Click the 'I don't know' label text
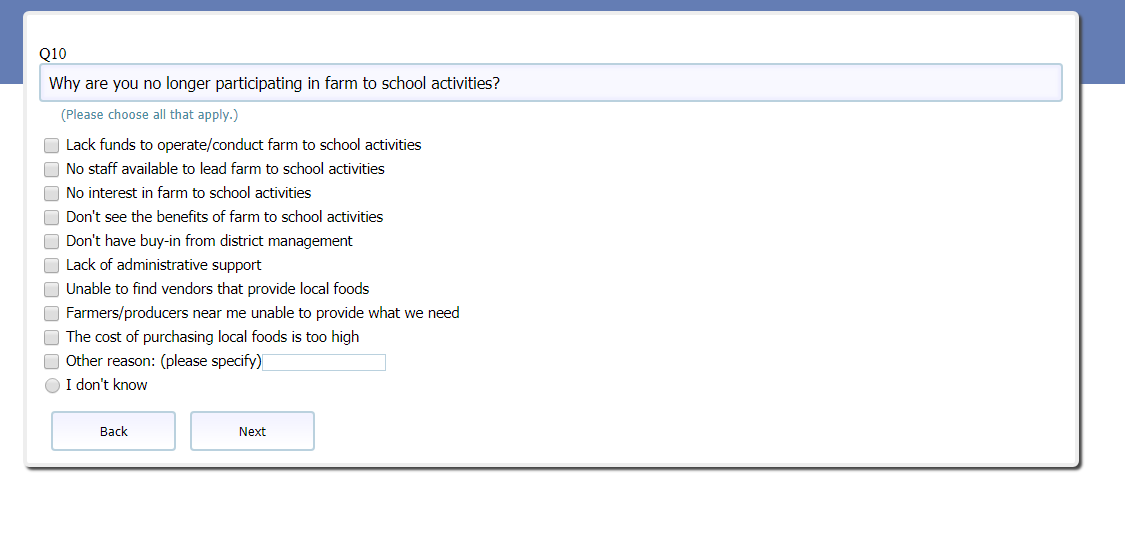Viewport: 1125px width, 553px height. [x=106, y=385]
